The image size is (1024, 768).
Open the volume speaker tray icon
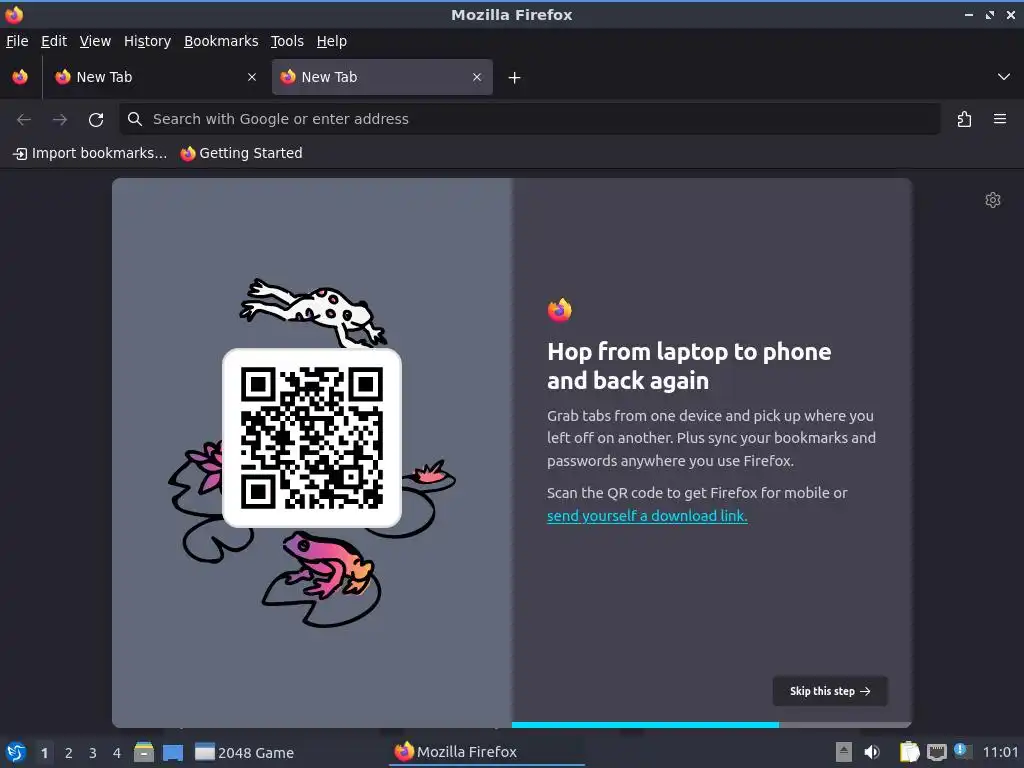tap(872, 752)
